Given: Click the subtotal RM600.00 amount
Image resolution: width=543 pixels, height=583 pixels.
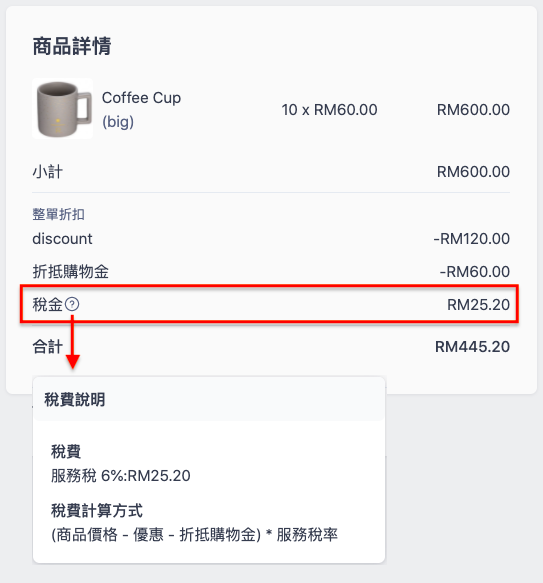Looking at the screenshot, I should click(x=473, y=172).
